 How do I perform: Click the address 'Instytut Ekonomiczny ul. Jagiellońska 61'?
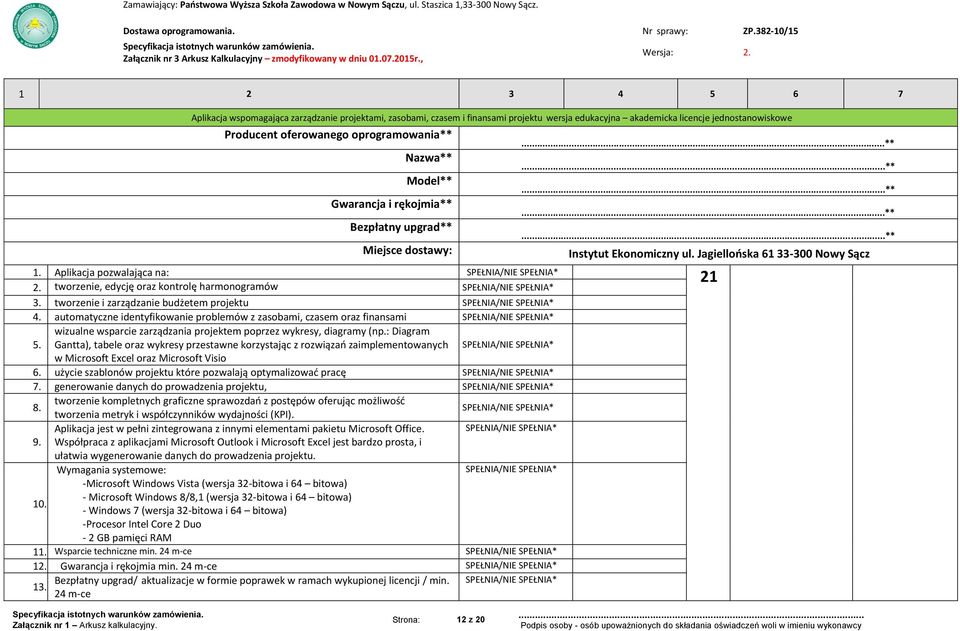tap(671, 254)
